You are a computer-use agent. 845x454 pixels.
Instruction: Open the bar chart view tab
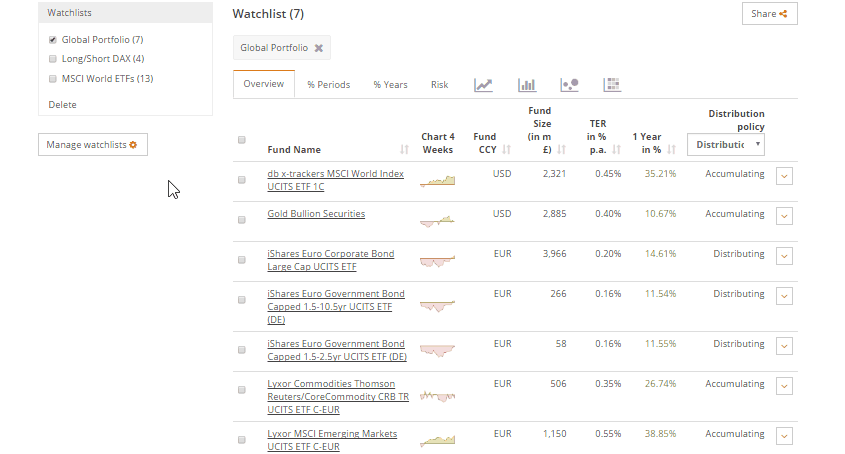(x=527, y=85)
